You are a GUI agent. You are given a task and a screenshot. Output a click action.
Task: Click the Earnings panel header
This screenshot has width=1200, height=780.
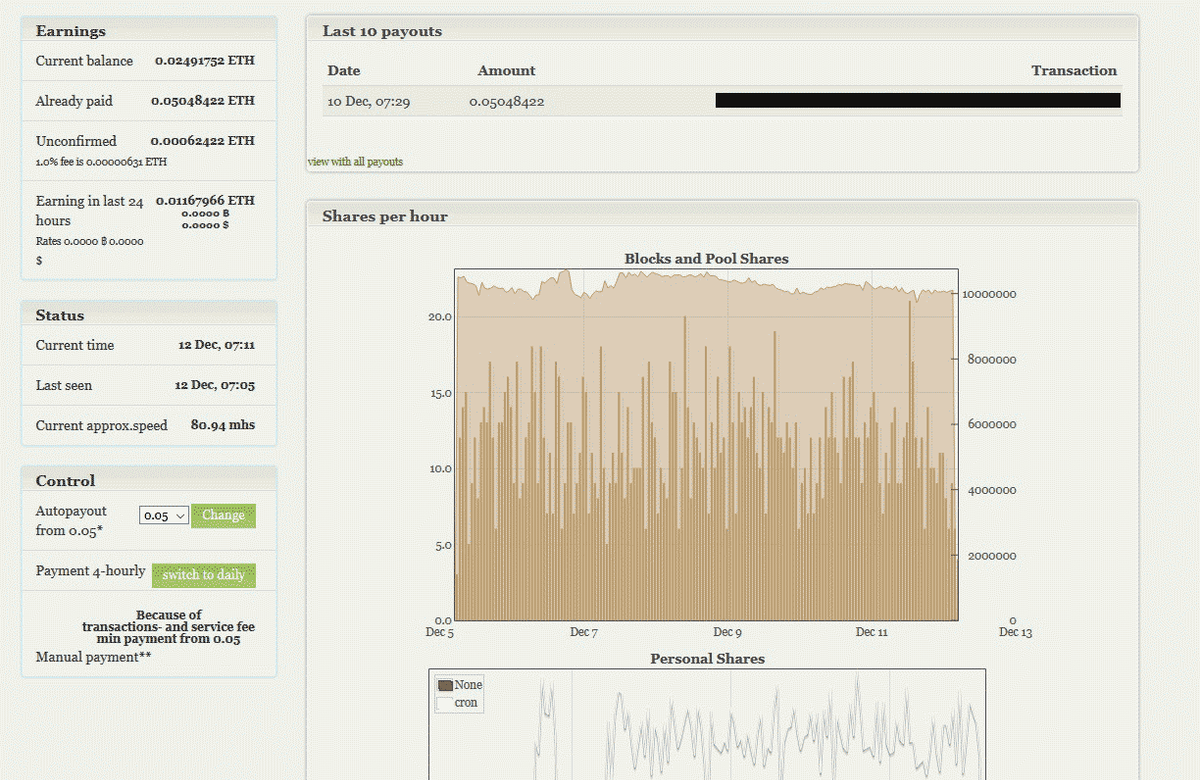pyautogui.click(x=71, y=31)
